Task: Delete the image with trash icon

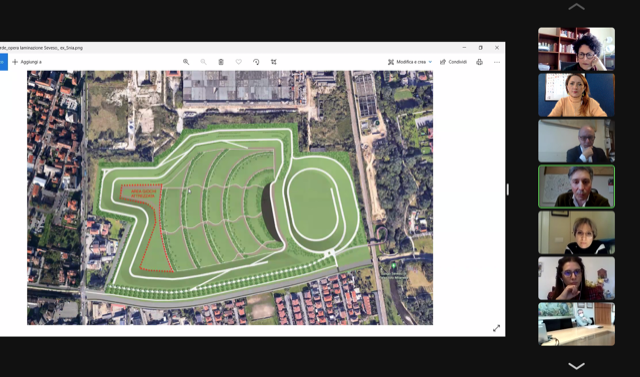Action: pos(221,62)
